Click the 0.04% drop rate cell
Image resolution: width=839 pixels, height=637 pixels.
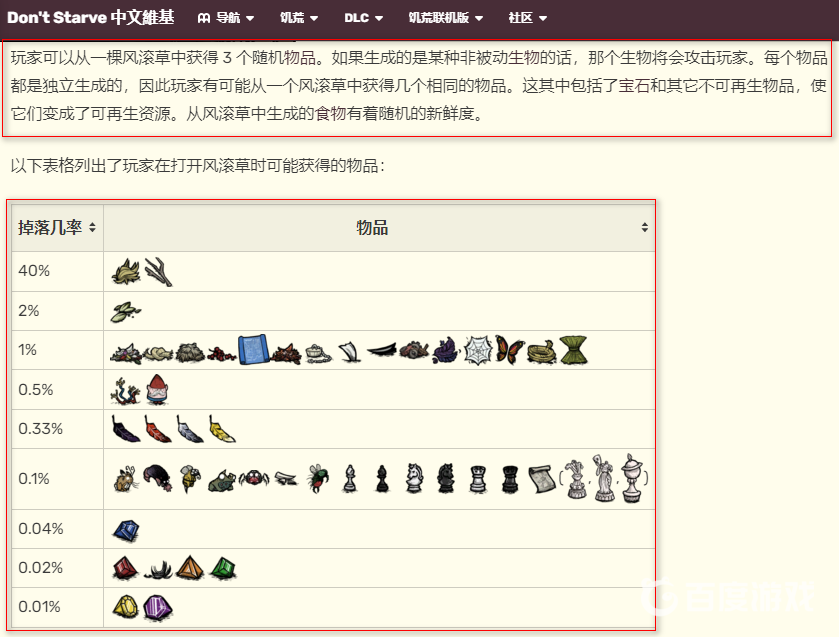click(57, 529)
